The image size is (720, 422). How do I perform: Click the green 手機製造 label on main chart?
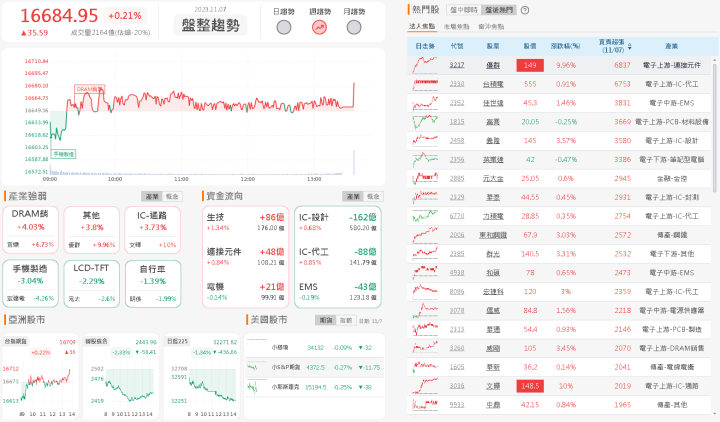[63, 154]
